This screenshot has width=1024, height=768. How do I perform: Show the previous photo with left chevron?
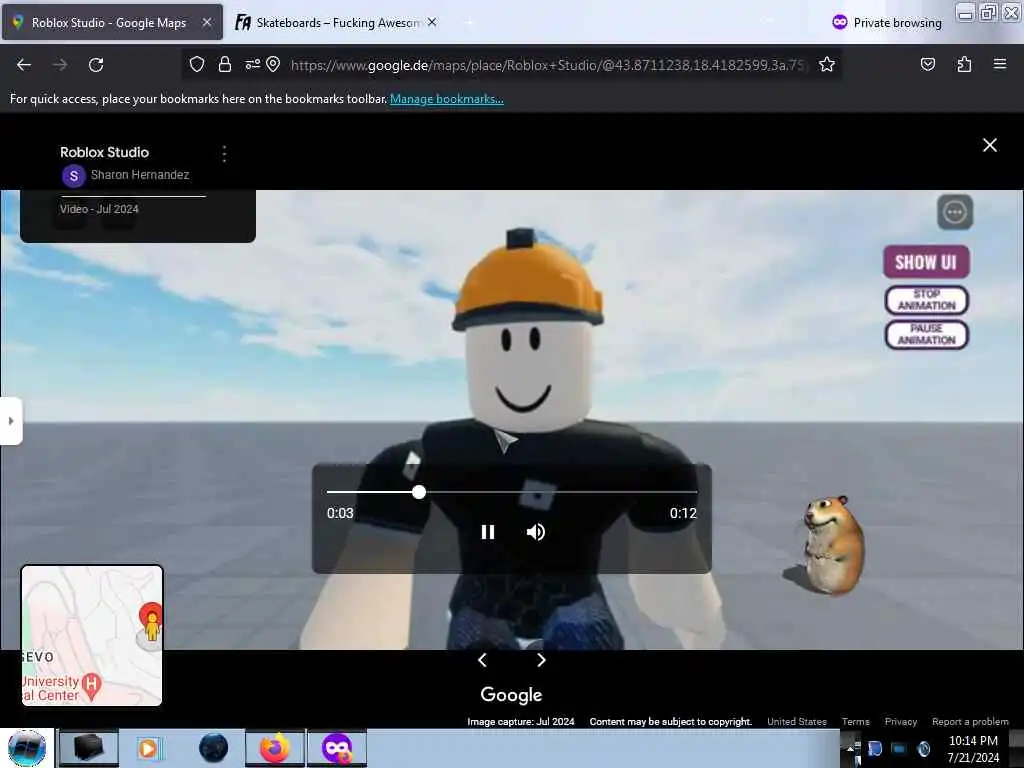[483, 660]
